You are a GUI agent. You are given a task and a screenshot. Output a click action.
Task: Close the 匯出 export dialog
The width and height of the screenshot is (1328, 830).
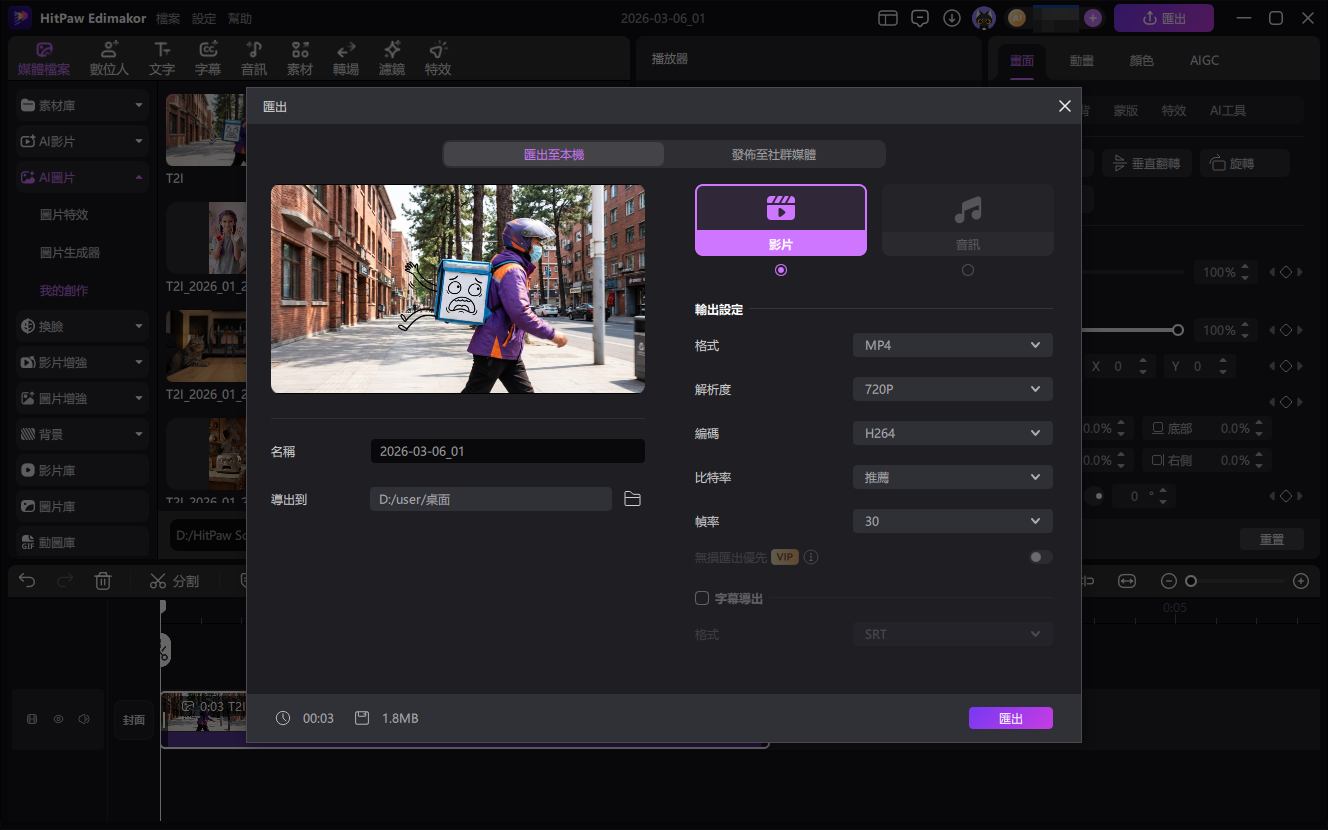click(x=1064, y=106)
